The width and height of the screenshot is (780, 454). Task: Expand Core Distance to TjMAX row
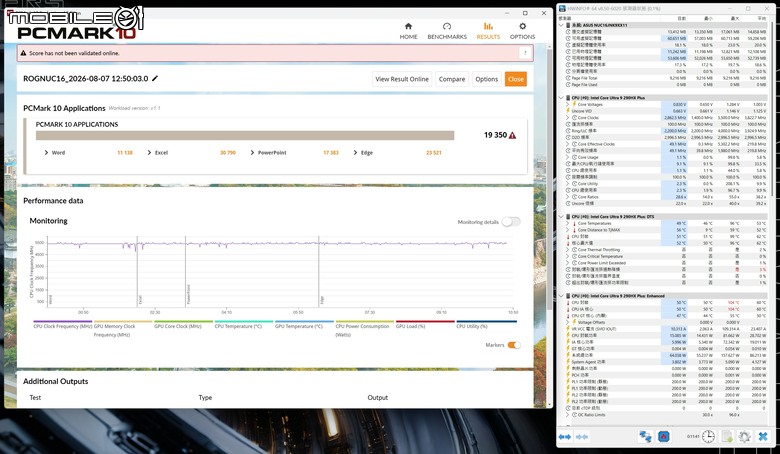[568, 230]
